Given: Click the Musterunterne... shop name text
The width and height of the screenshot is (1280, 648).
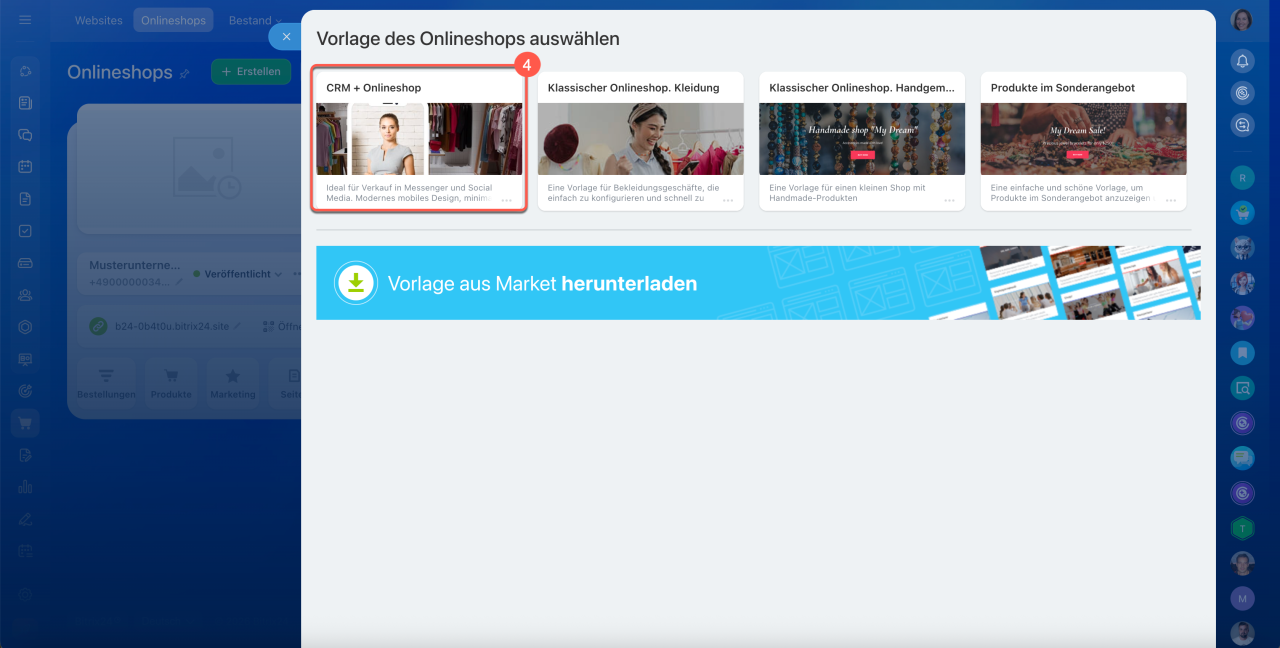Looking at the screenshot, I should point(135,266).
